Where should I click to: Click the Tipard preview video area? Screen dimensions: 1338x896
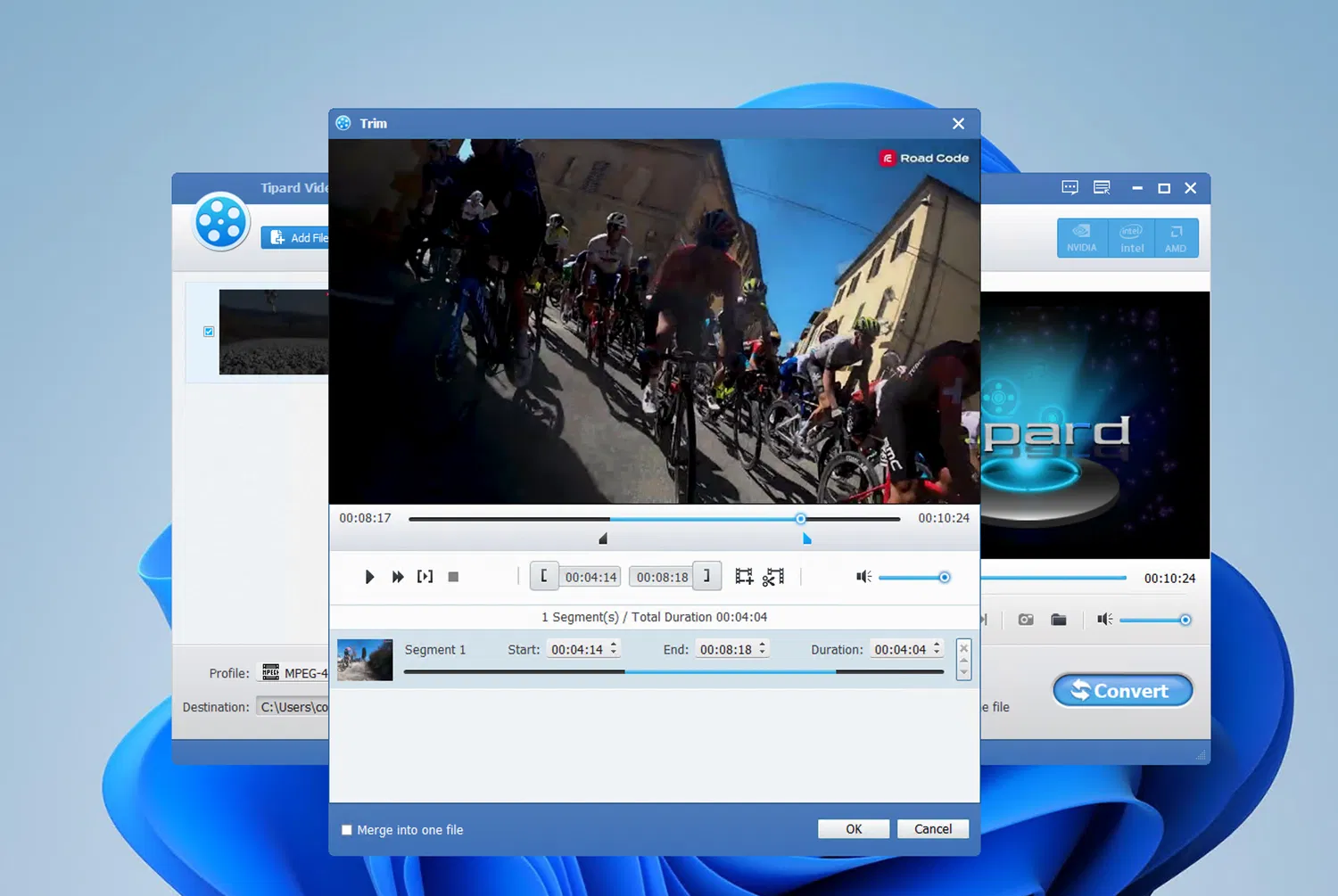pos(1095,425)
